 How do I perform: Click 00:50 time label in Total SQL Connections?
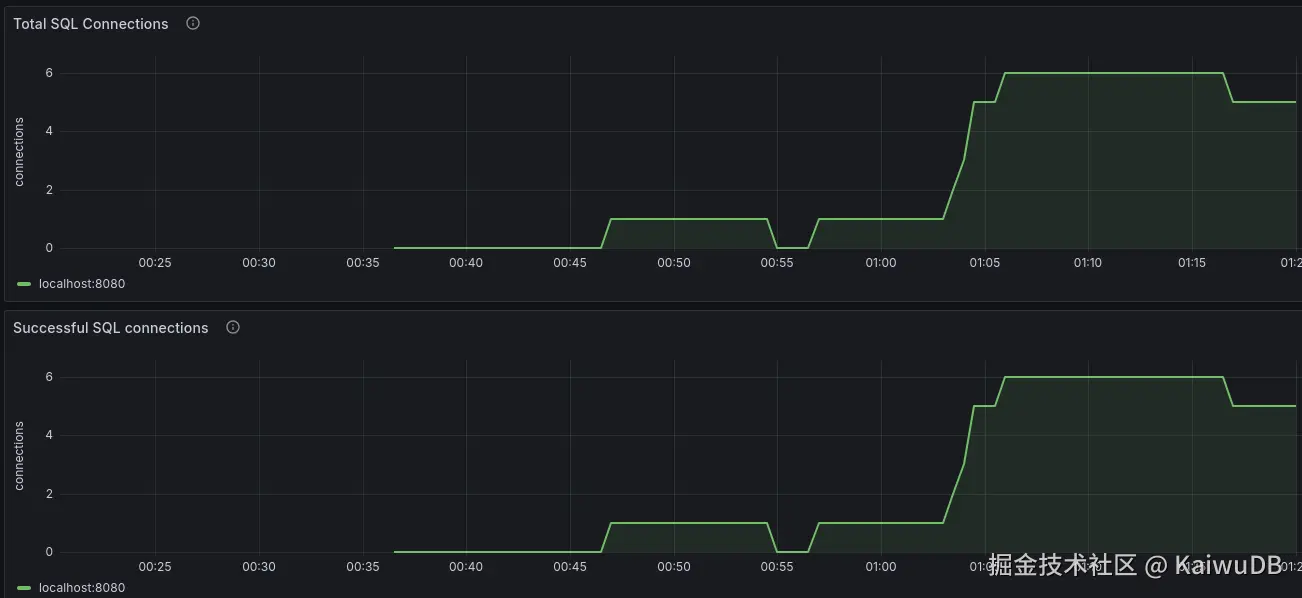click(x=673, y=263)
